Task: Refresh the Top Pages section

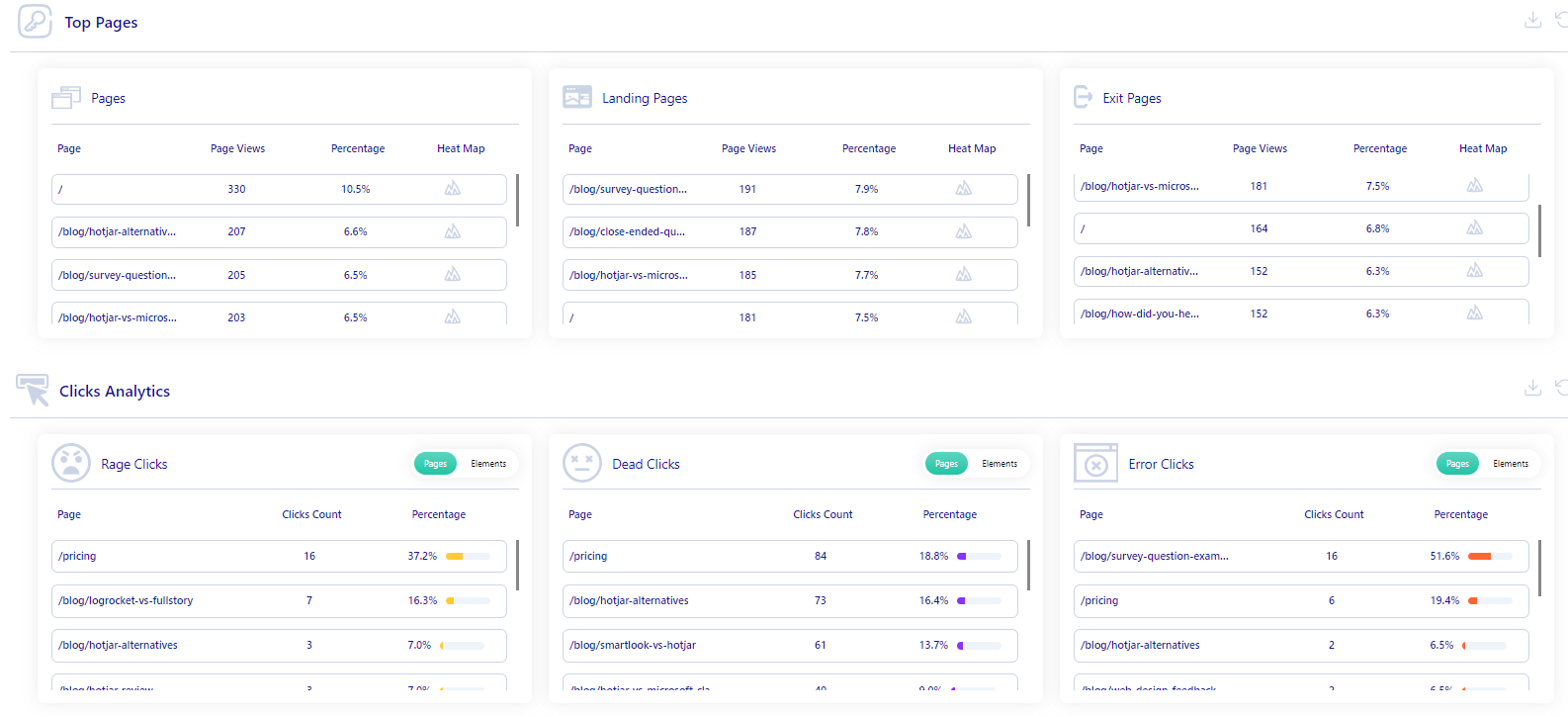Action: [x=1561, y=20]
